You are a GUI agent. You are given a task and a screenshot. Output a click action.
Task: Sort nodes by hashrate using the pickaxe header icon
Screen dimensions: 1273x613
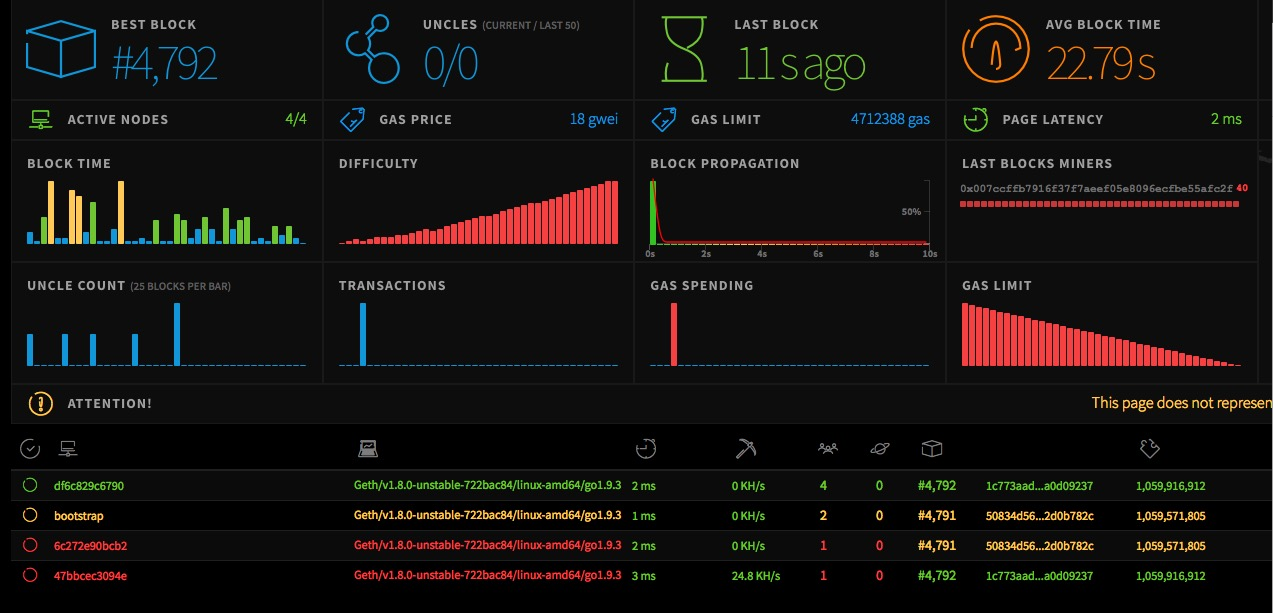pyautogui.click(x=745, y=449)
